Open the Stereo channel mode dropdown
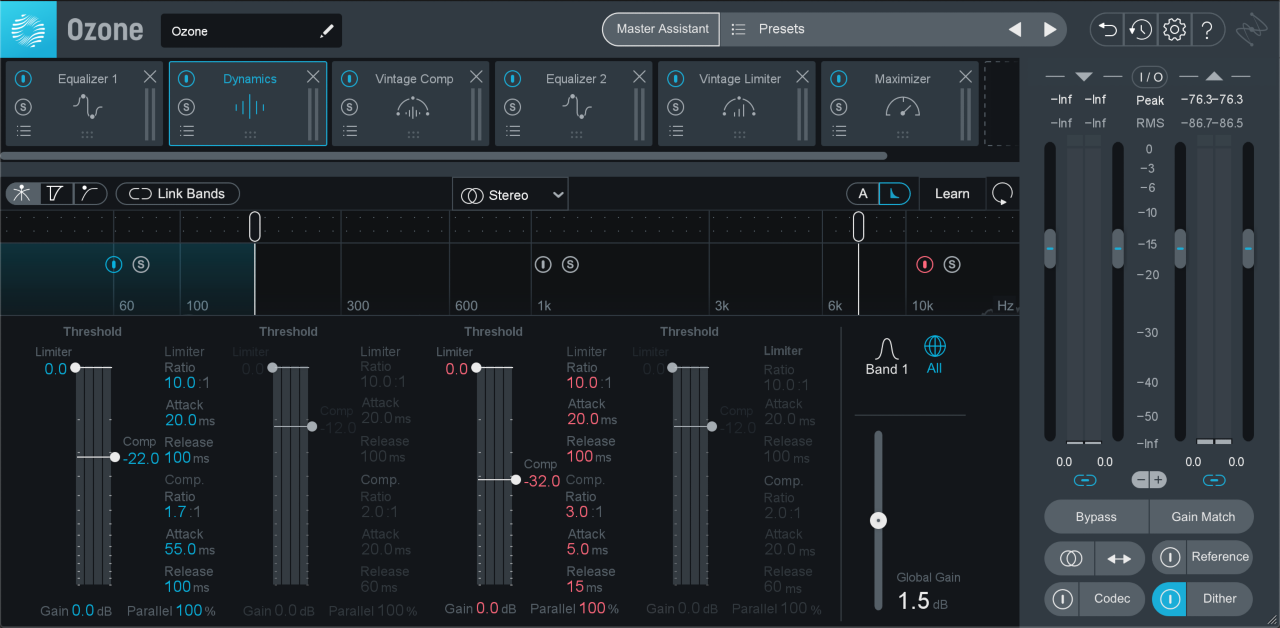 click(x=510, y=195)
